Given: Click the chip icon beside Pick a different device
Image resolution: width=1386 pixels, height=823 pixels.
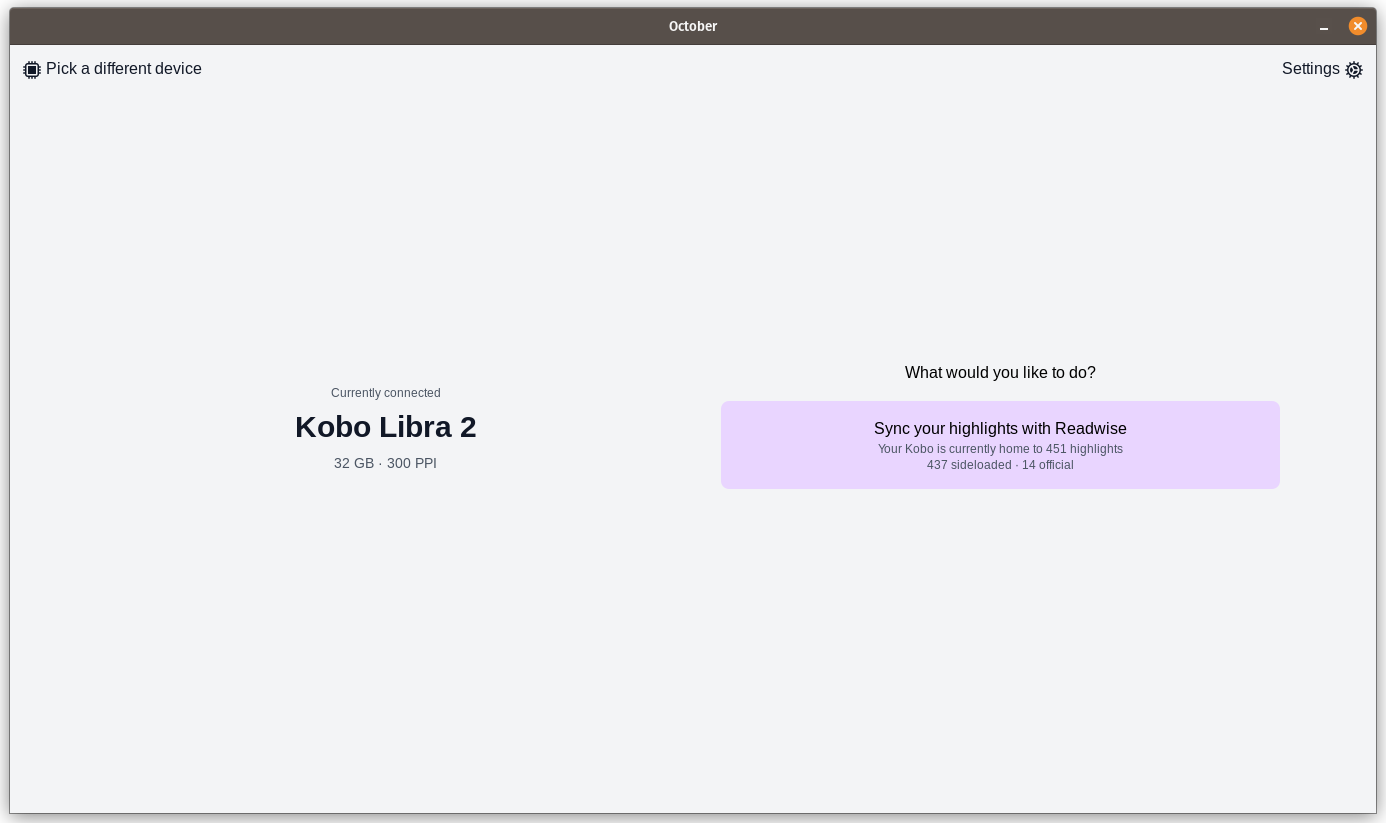Looking at the screenshot, I should [x=32, y=70].
